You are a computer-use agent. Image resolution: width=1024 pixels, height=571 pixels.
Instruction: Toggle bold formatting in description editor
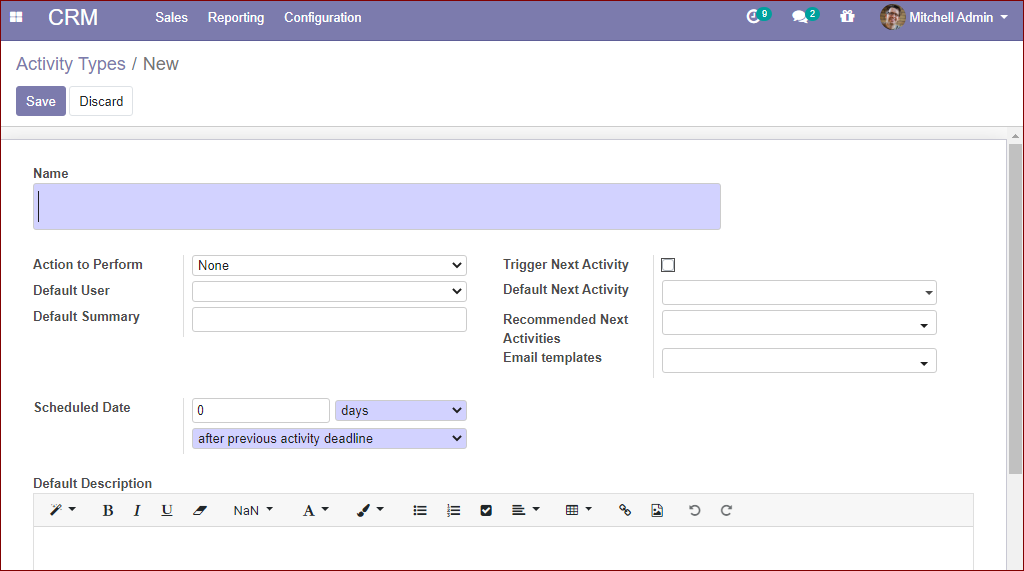108,510
